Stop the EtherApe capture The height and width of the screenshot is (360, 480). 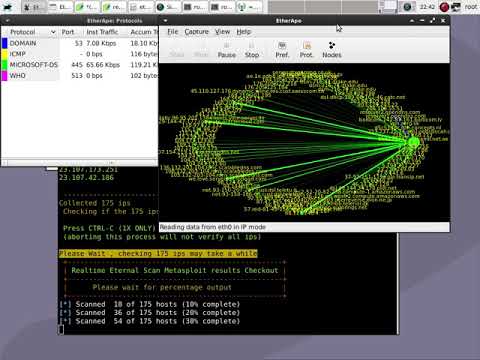coord(252,50)
